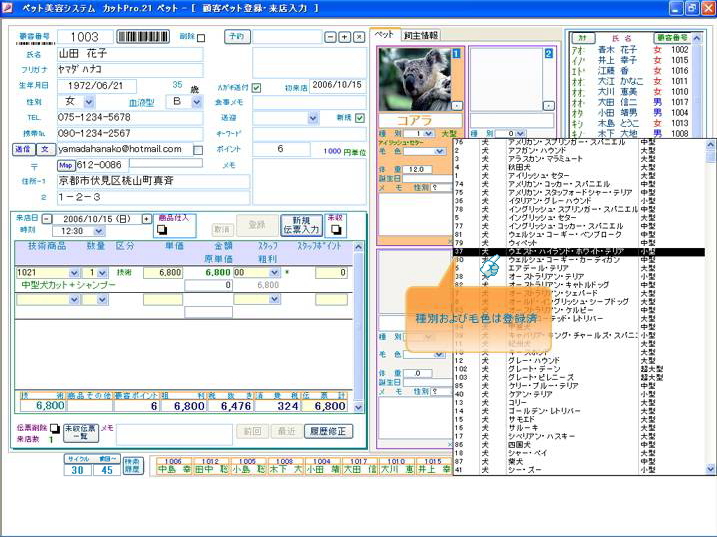The width and height of the screenshot is (717, 538).
Task: Open the Map button beside postal code
Action: [66, 165]
